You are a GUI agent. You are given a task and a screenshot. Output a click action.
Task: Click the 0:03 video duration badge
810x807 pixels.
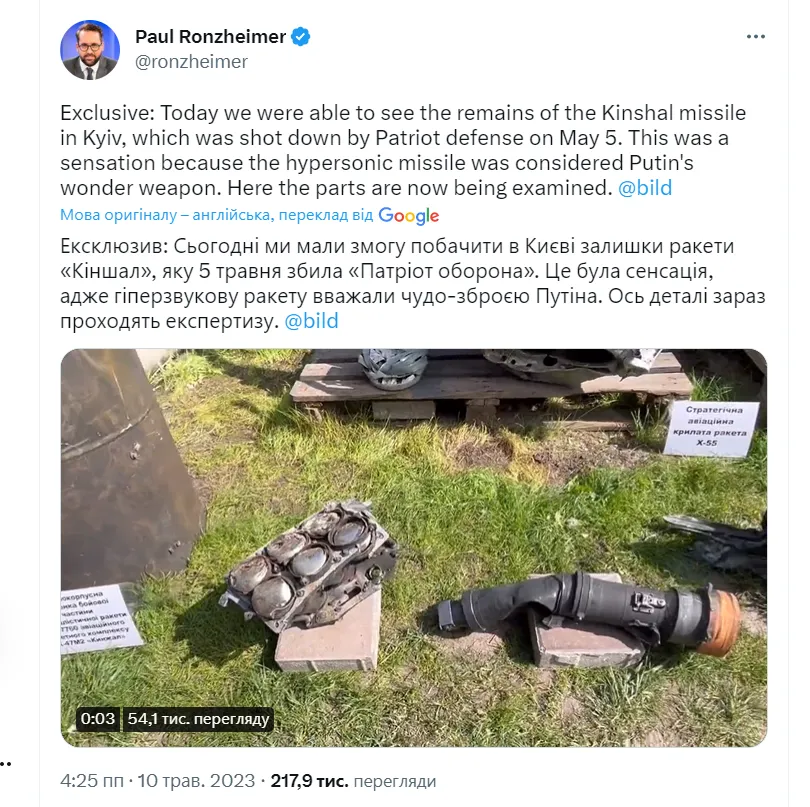98,719
